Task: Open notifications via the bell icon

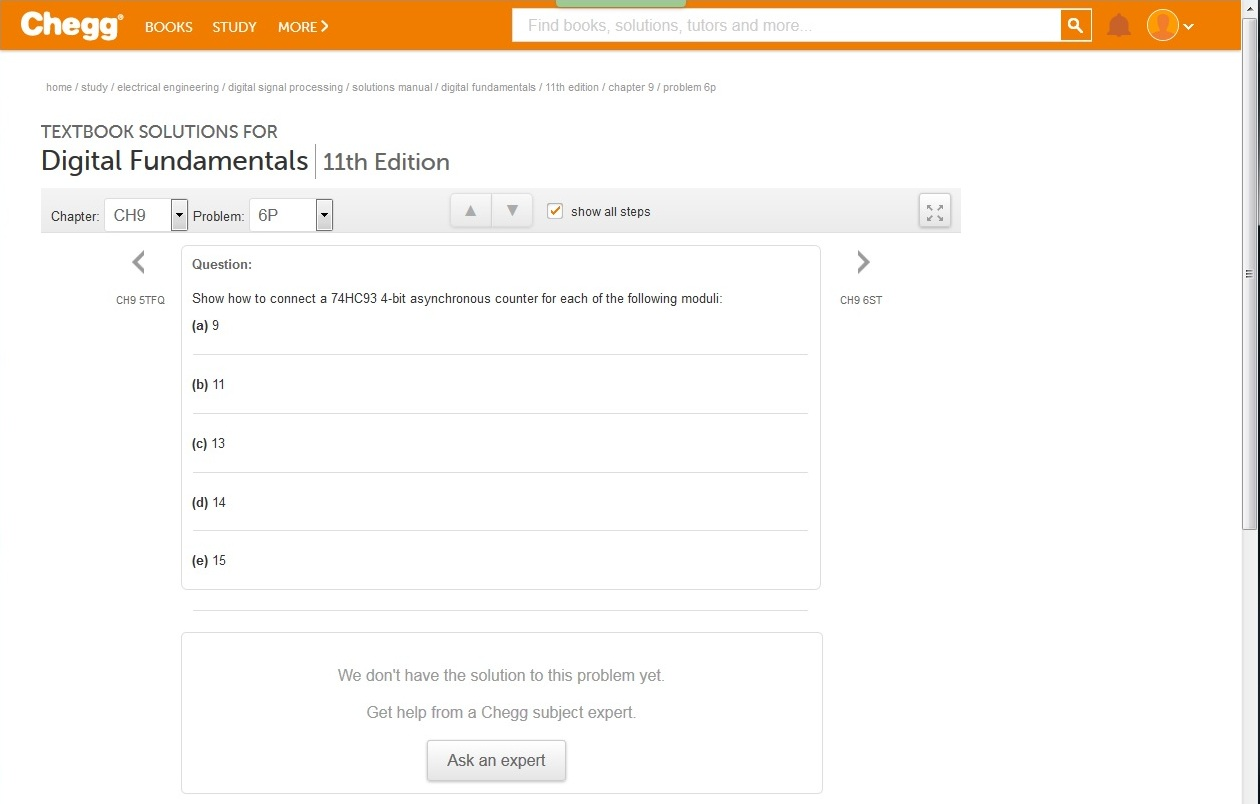Action: pos(1119,25)
